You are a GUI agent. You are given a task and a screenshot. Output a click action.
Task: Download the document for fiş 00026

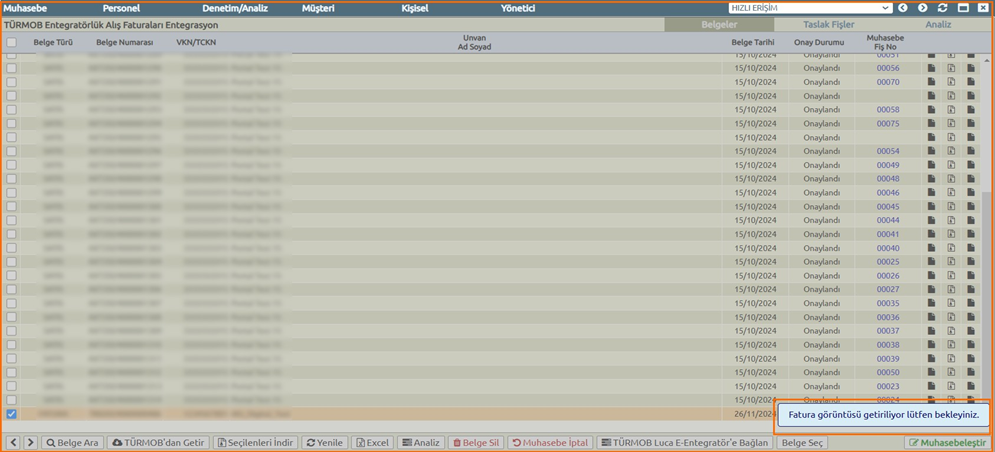(951, 276)
